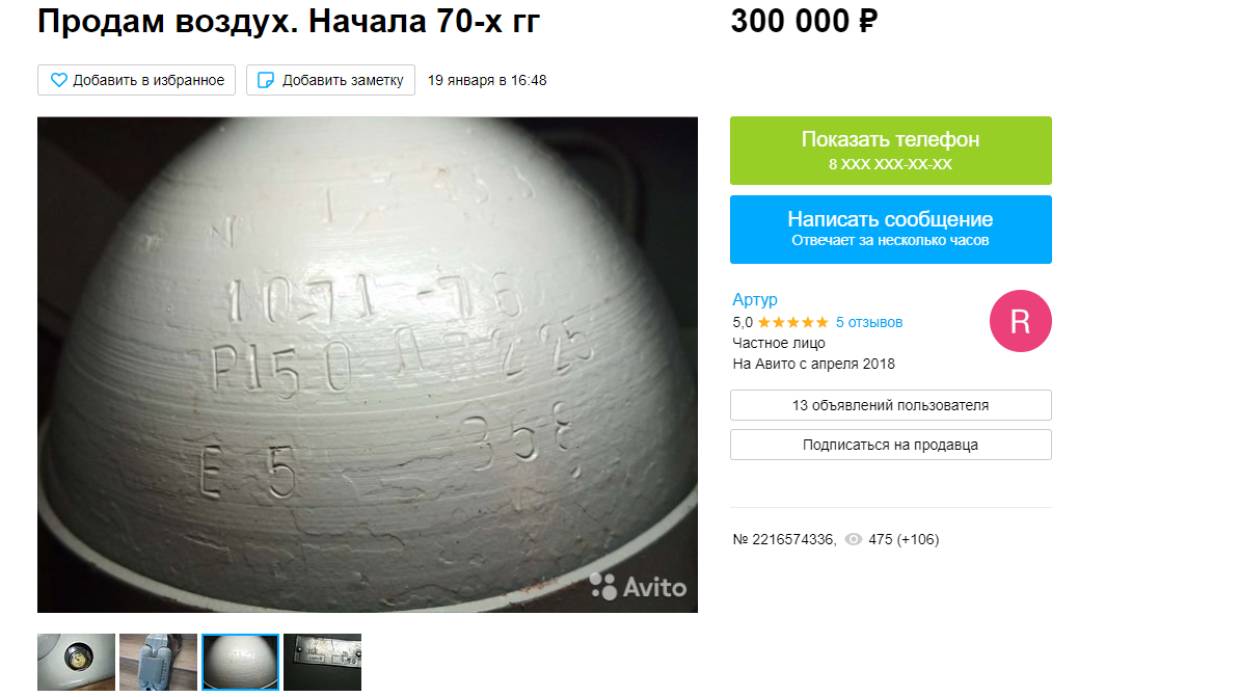This screenshot has height=697, width=1240.
Task: Click Добавить заметку button
Action: [331, 80]
